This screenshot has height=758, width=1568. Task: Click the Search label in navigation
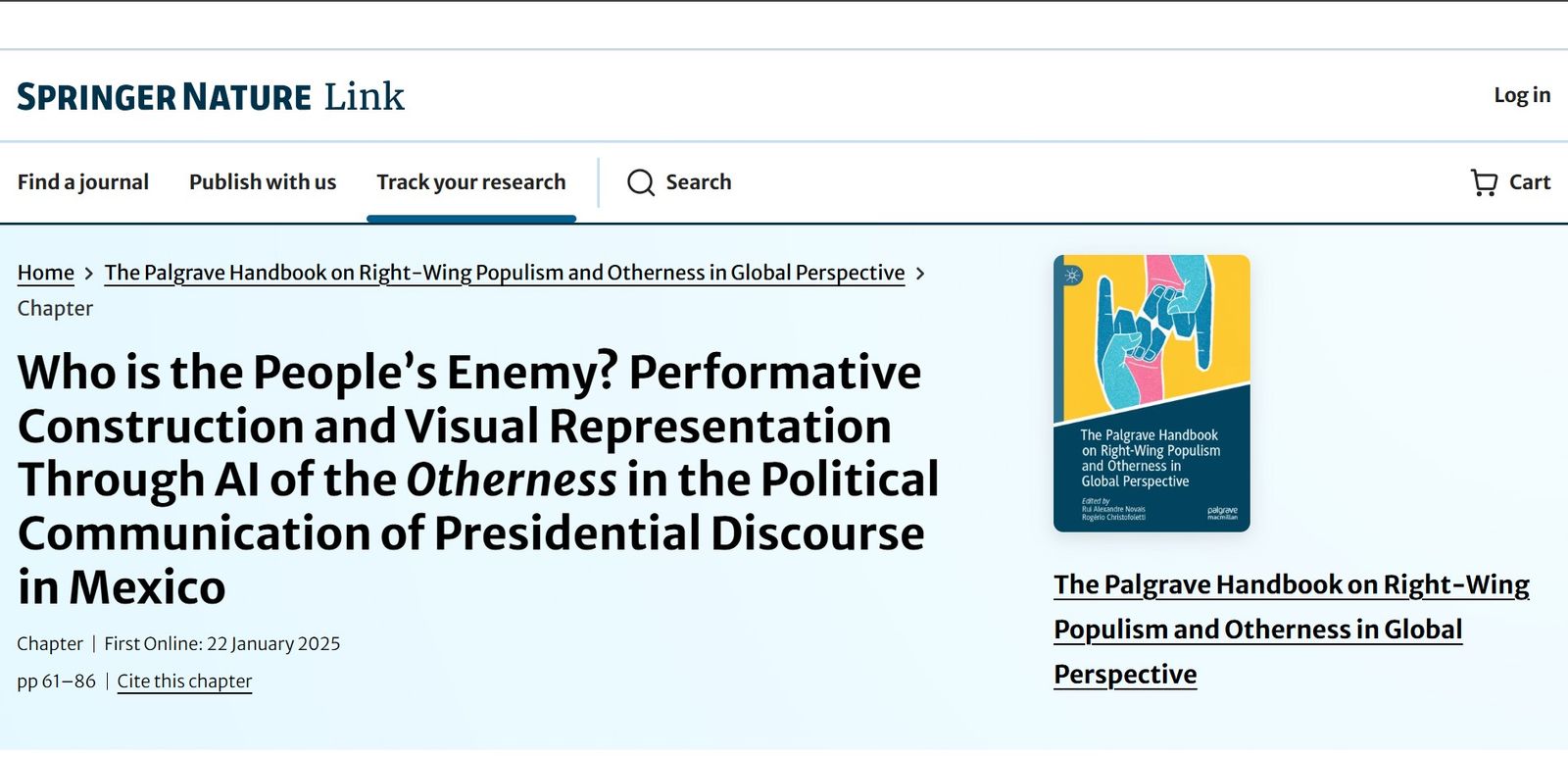699,182
